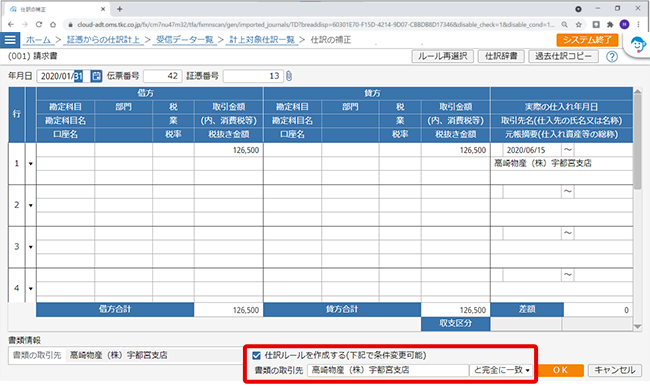Screen dimensions: 650x387
Task: Open the と完全に一致 match condition dropdown
Action: [502, 370]
